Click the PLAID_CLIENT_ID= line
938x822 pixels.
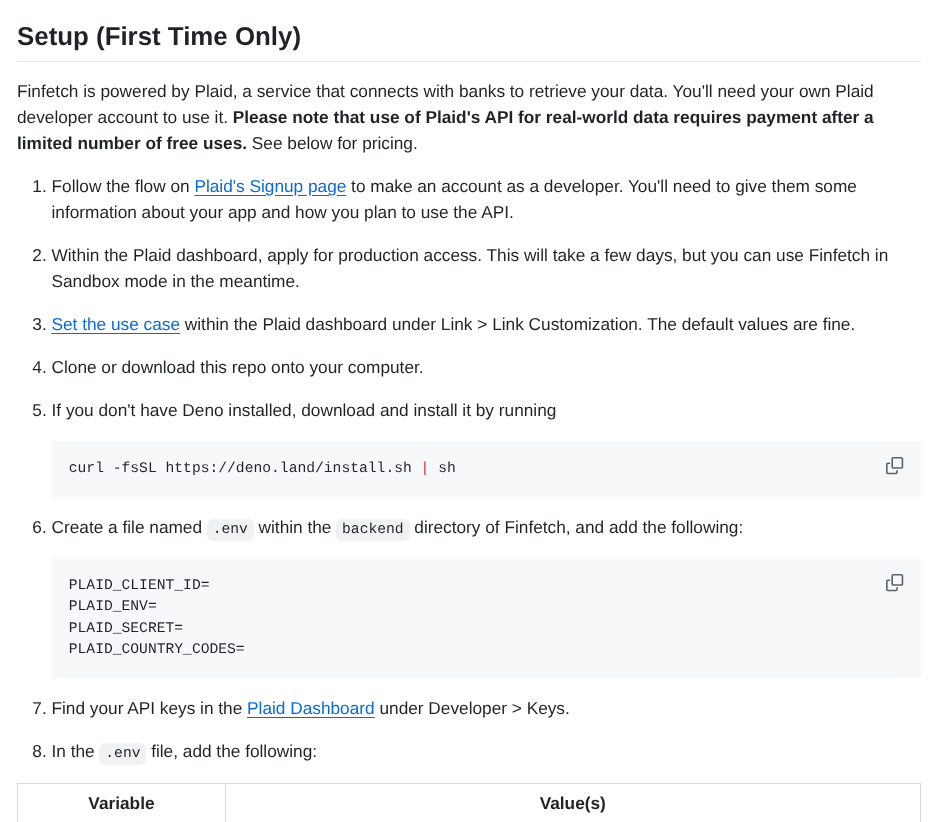point(139,584)
